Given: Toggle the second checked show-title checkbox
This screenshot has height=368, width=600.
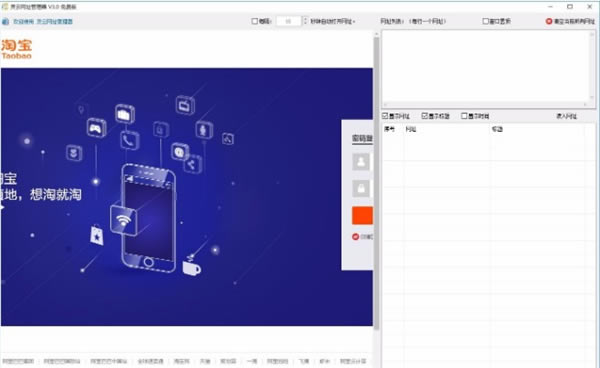Looking at the screenshot, I should pyautogui.click(x=424, y=116).
